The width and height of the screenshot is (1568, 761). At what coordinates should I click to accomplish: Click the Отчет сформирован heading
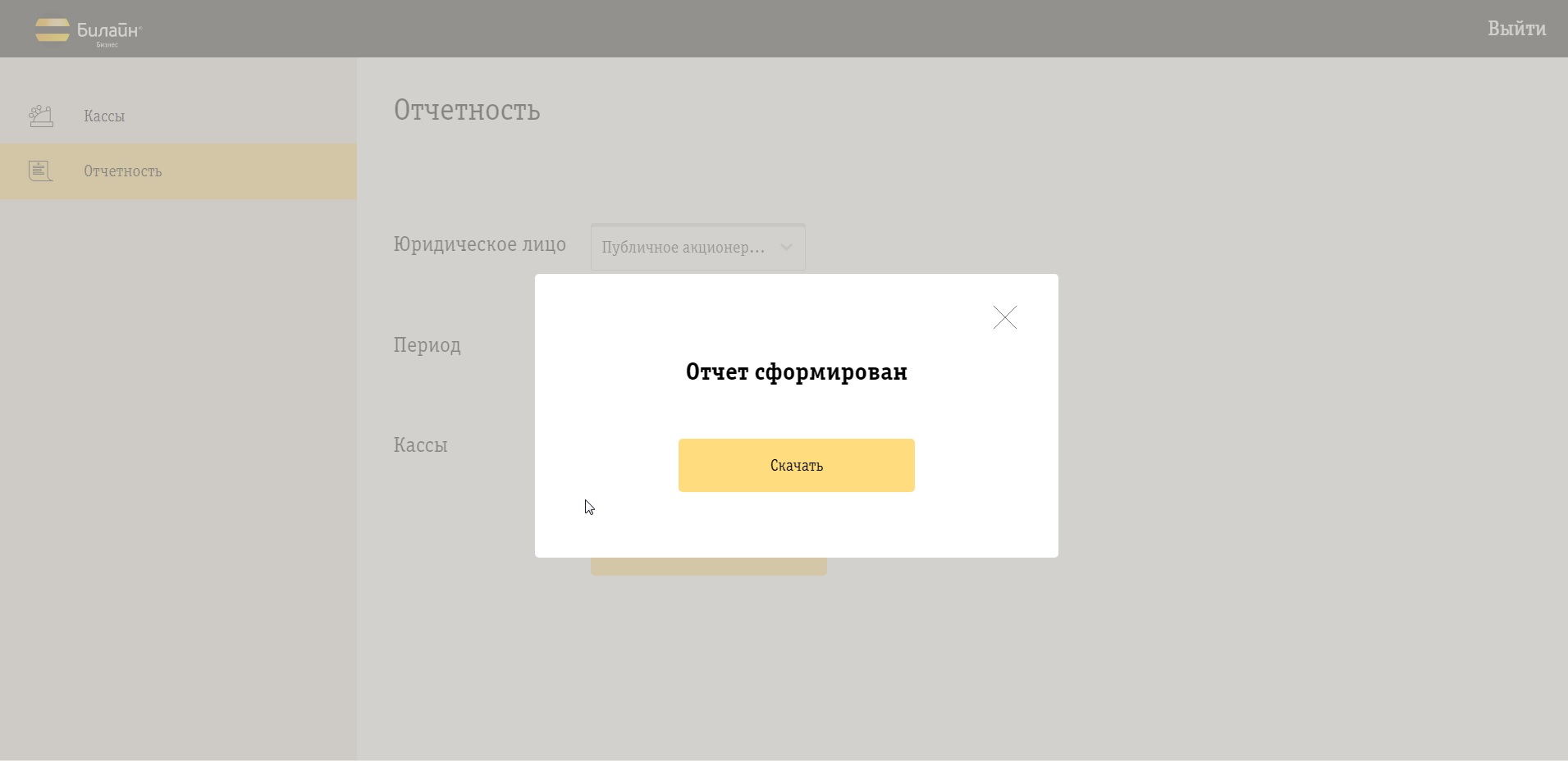pyautogui.click(x=796, y=371)
